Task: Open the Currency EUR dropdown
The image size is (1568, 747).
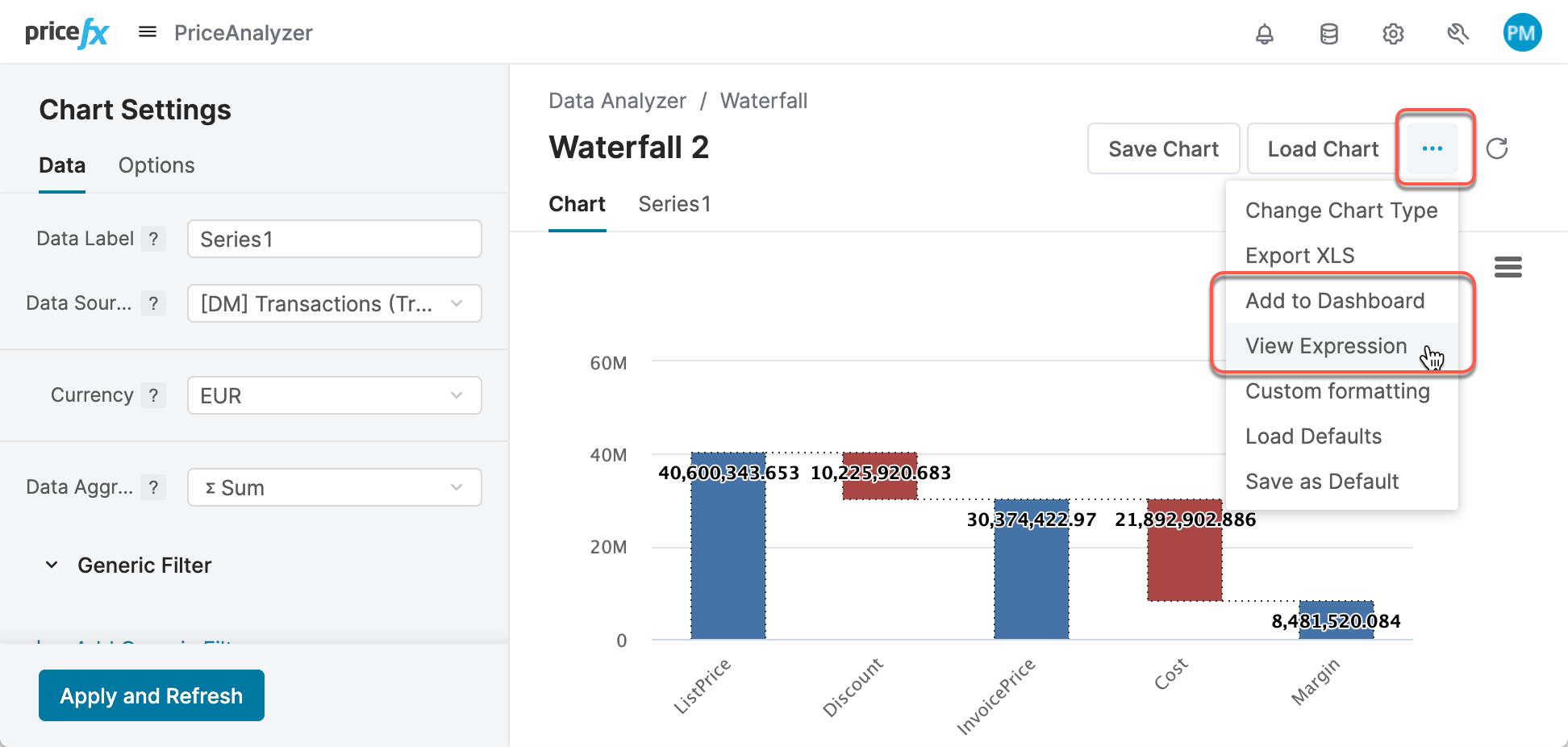Action: click(x=334, y=395)
